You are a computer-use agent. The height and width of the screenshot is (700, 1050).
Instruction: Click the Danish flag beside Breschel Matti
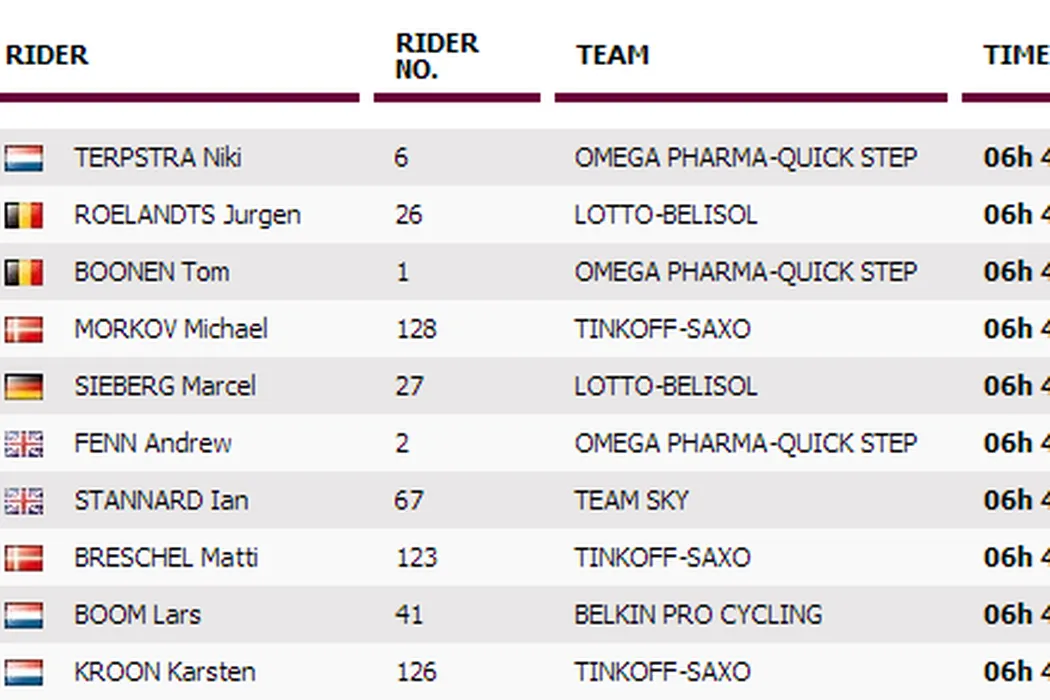pos(23,557)
